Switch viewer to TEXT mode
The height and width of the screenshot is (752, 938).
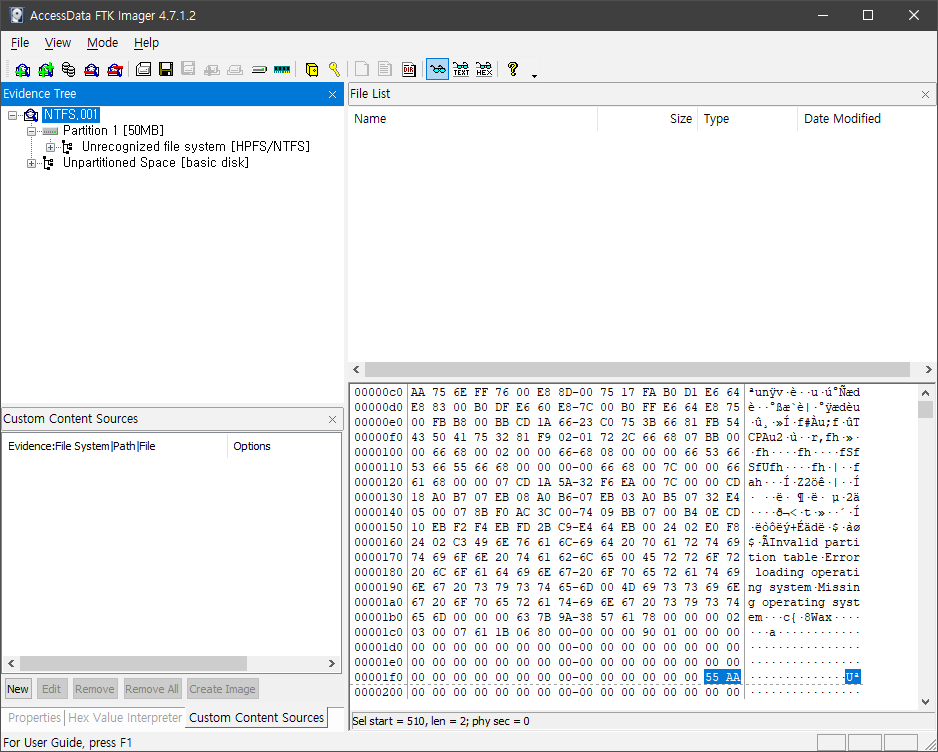tap(461, 69)
